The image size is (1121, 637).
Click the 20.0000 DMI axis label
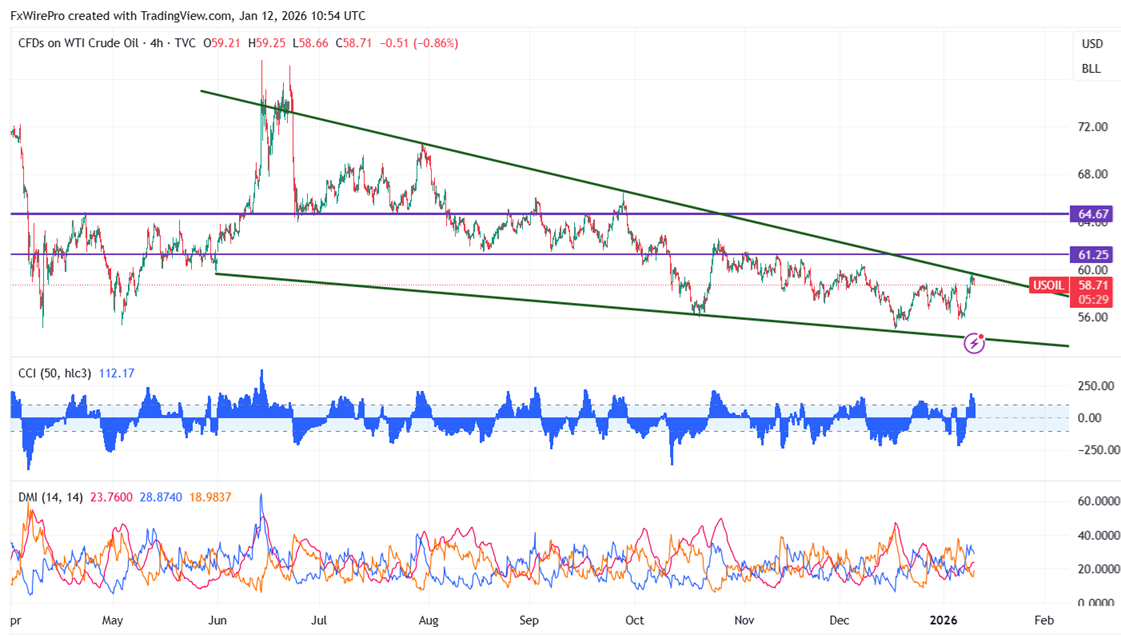point(1098,570)
